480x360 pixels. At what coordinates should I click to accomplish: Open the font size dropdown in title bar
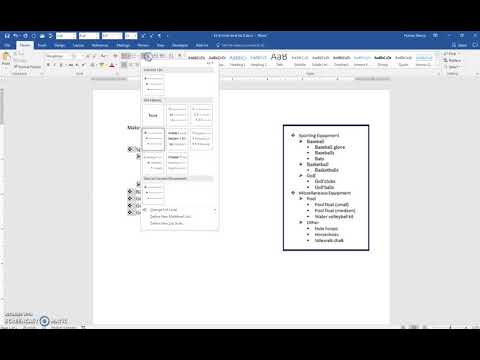point(131,36)
